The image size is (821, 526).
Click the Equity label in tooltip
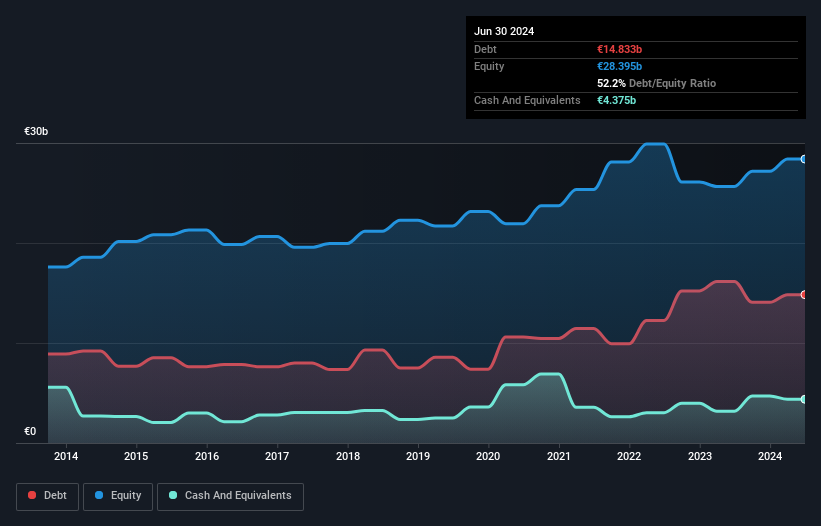tap(489, 66)
